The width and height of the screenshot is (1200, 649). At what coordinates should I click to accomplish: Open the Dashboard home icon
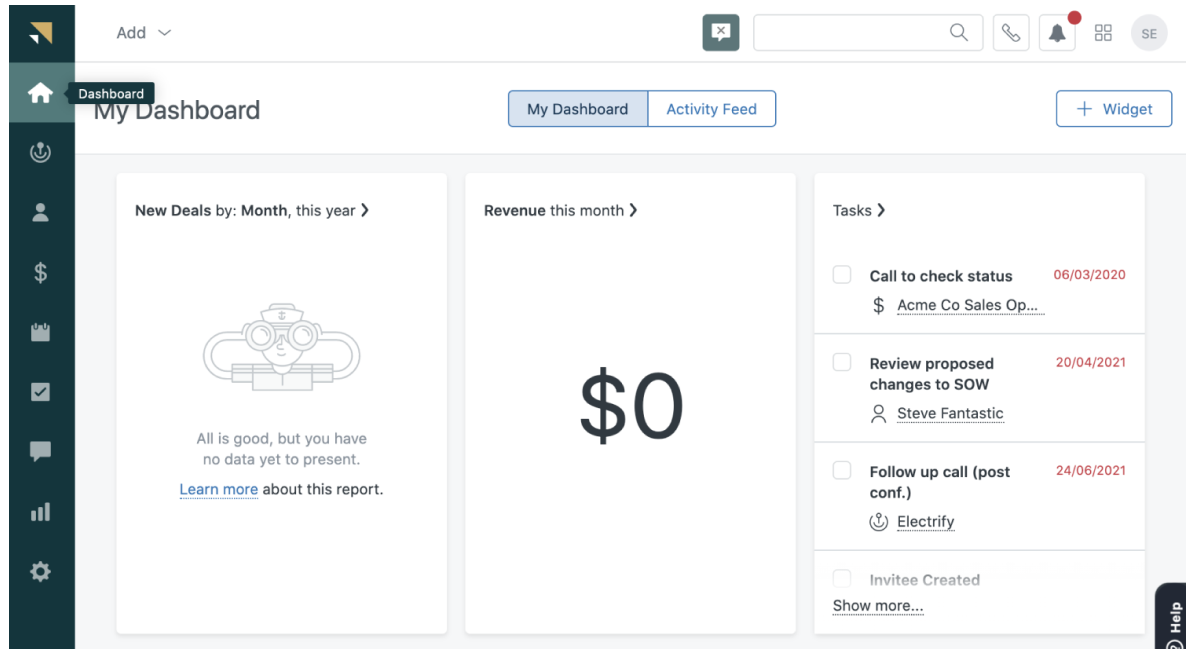click(40, 93)
